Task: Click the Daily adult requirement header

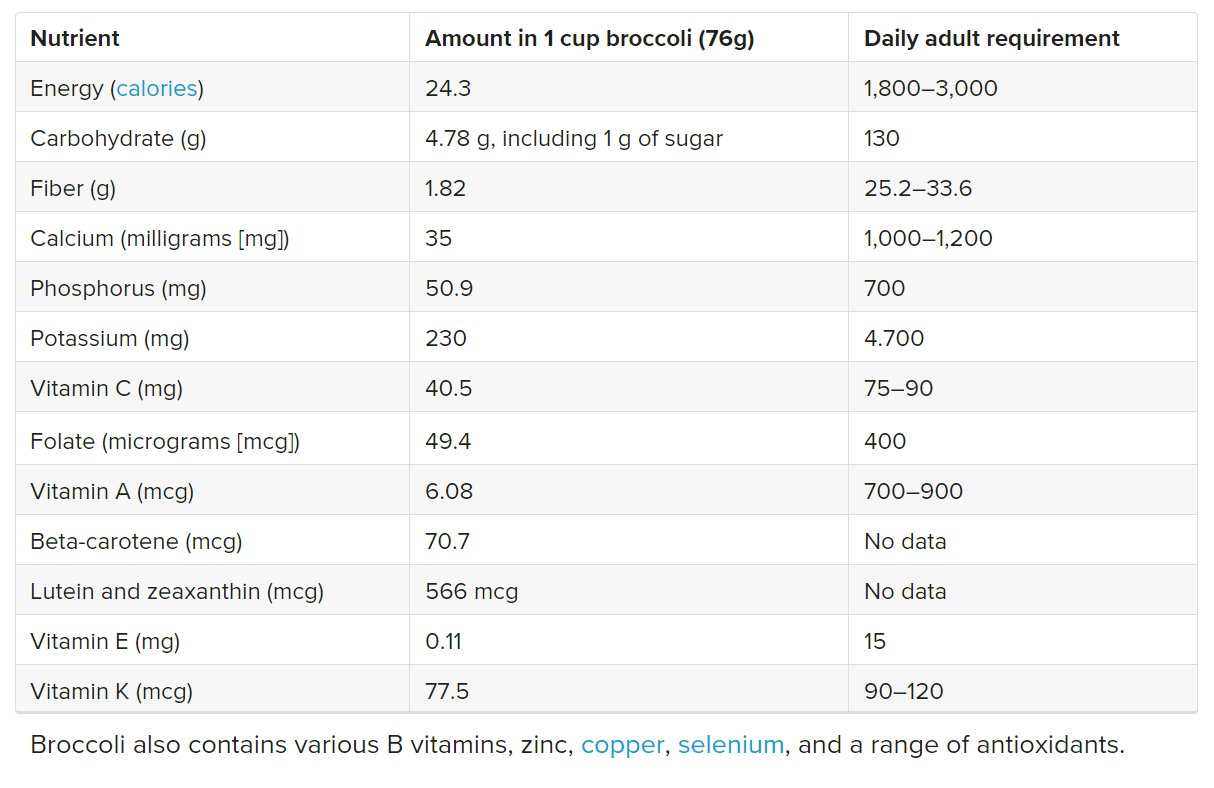Action: point(991,38)
